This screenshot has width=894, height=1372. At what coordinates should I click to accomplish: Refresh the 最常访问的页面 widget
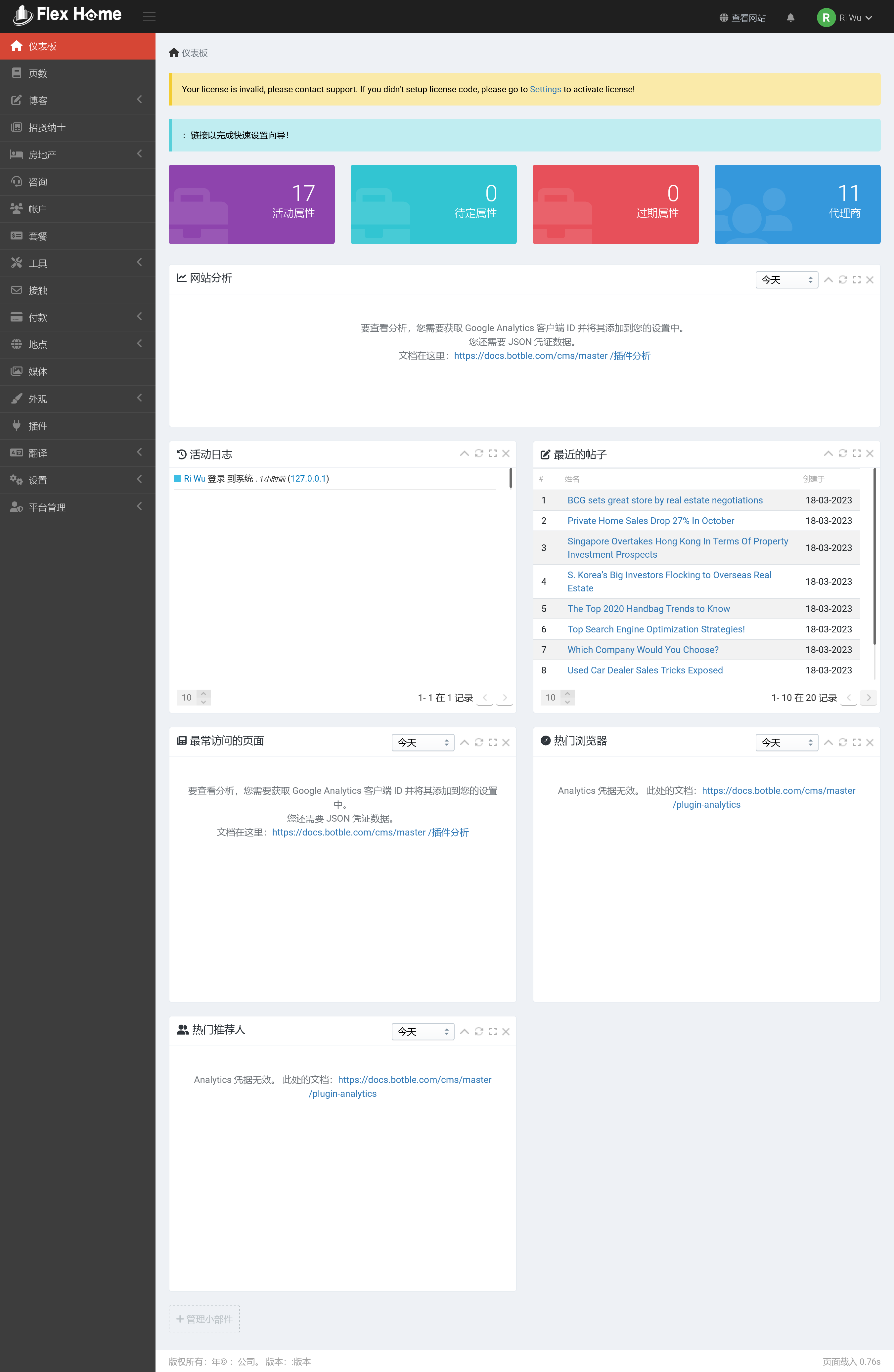tap(479, 743)
